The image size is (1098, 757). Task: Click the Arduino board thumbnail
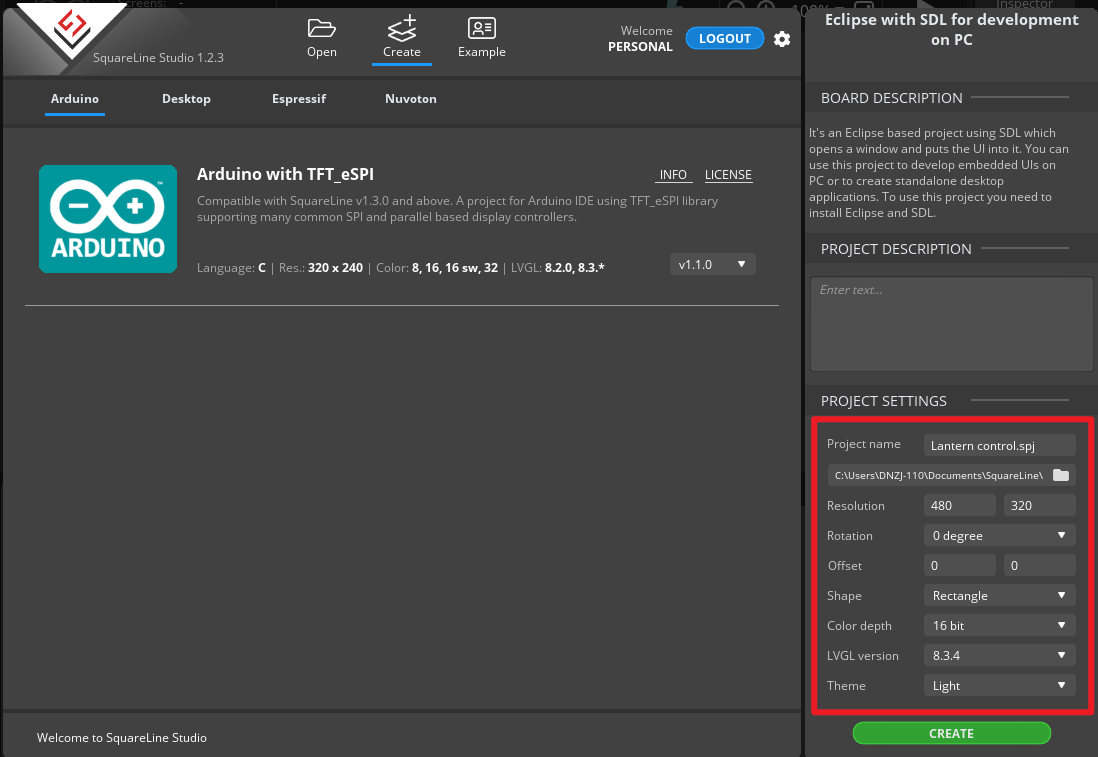(108, 219)
